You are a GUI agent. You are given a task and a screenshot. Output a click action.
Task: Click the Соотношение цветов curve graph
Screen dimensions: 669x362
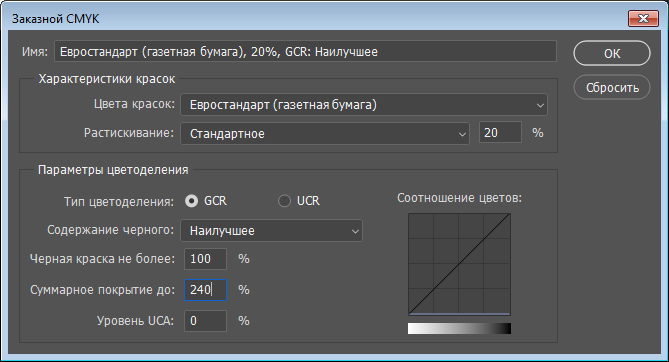click(459, 264)
